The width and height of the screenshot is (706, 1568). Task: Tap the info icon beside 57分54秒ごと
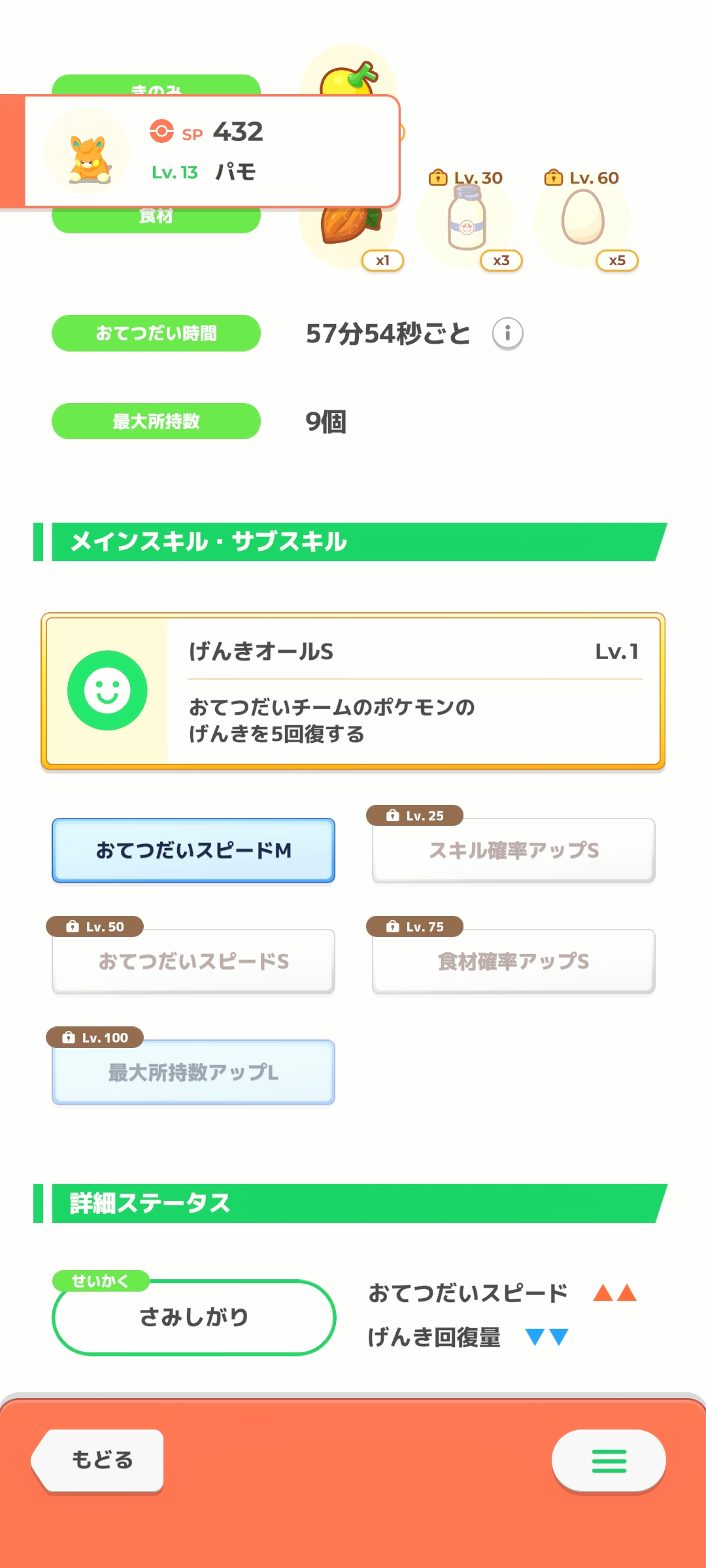coord(507,334)
